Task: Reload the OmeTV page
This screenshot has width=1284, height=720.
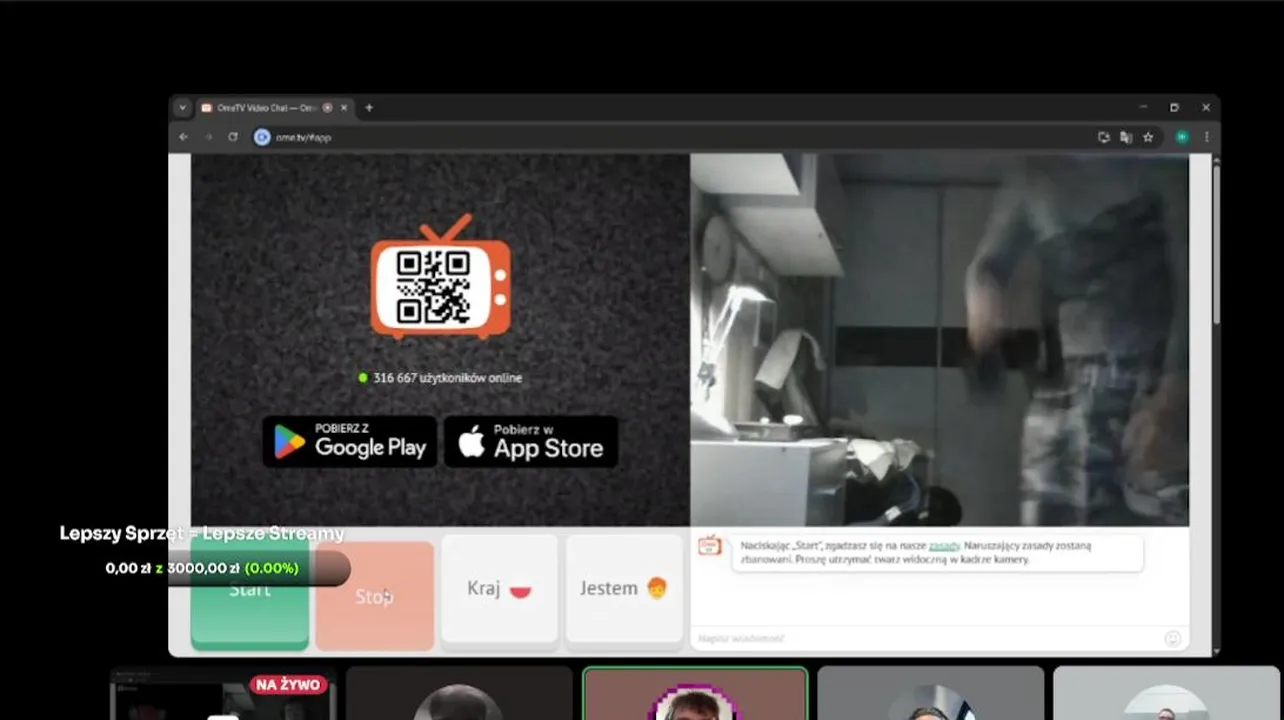Action: coord(233,137)
